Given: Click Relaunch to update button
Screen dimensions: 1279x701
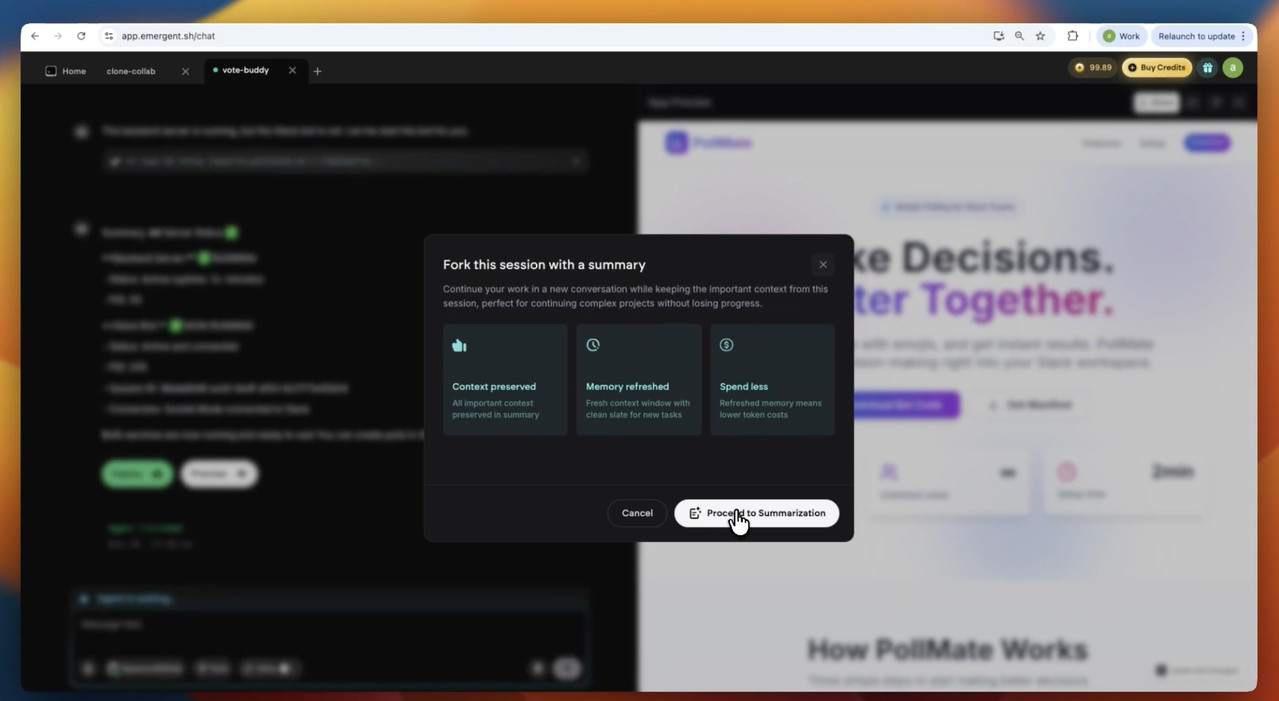Looking at the screenshot, I should point(1196,36).
